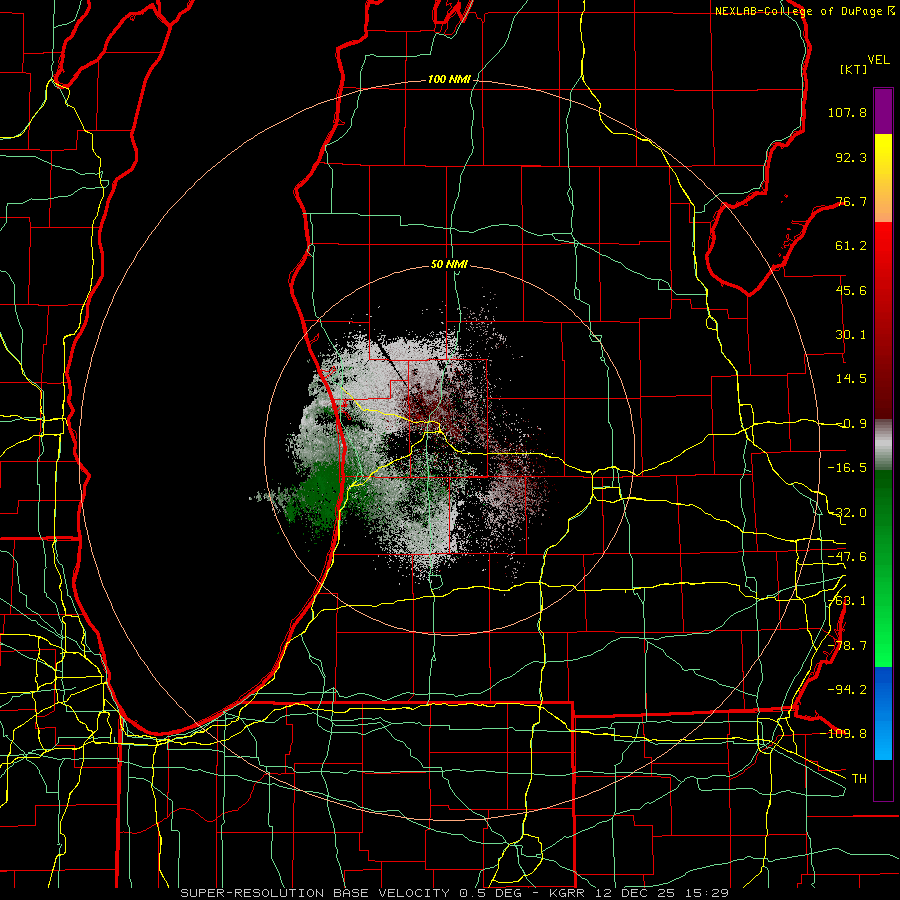Image resolution: width=900 pixels, height=900 pixels.
Task: Click the Super-Resolution Base Velocity caption
Action: tap(455, 893)
